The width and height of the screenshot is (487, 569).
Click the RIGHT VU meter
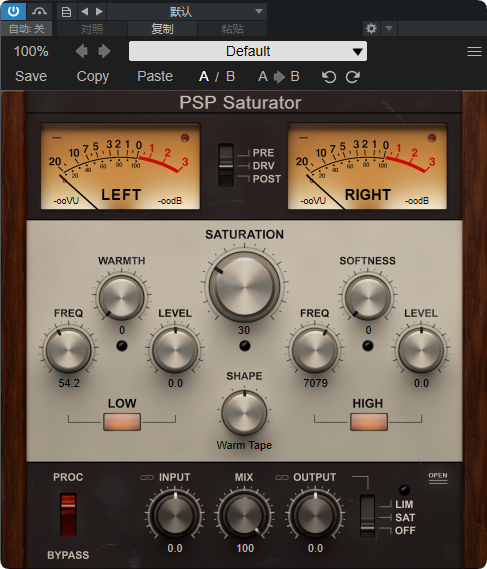coord(367,166)
